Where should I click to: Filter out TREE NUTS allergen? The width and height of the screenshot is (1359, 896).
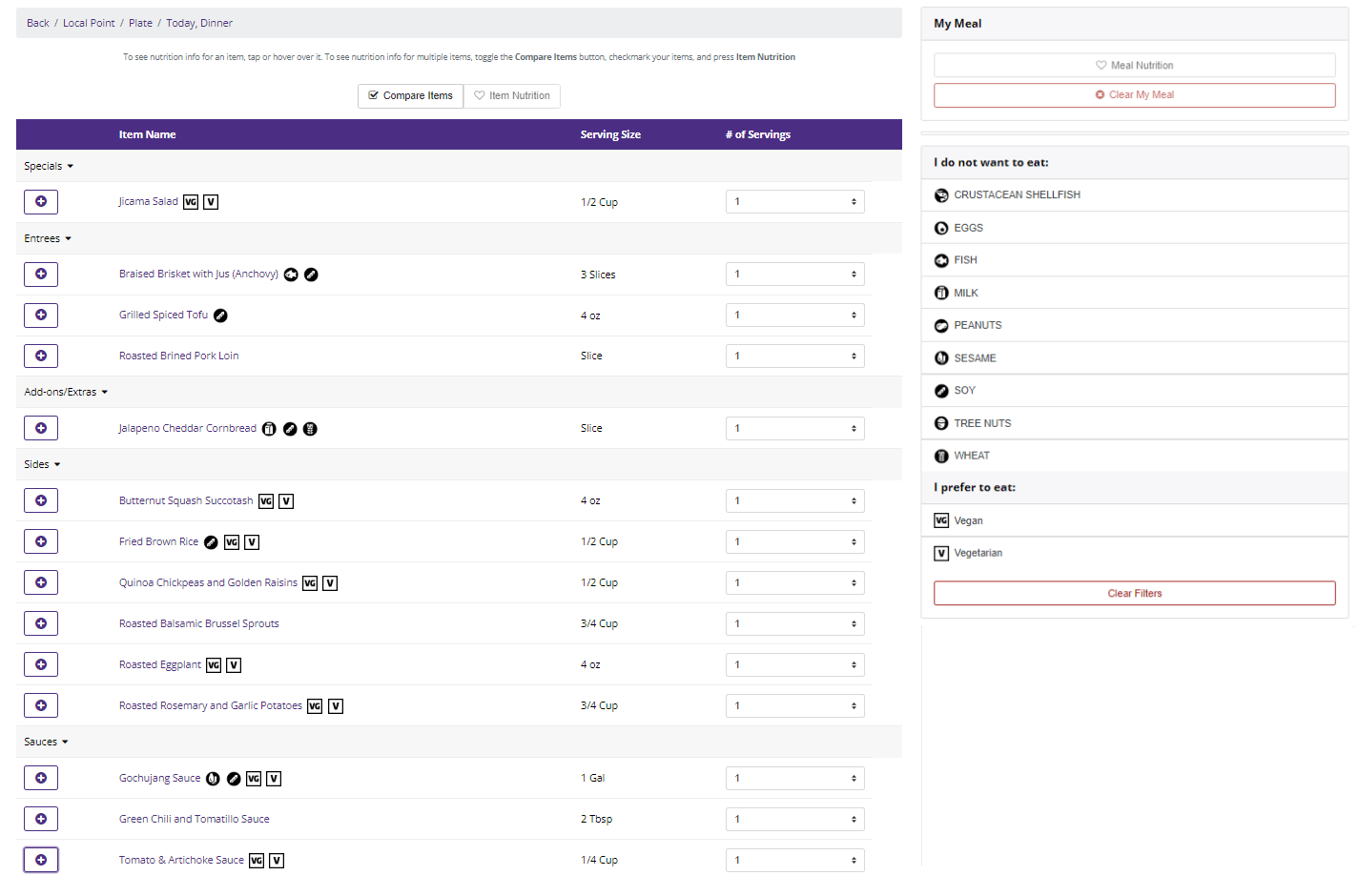[x=981, y=424]
